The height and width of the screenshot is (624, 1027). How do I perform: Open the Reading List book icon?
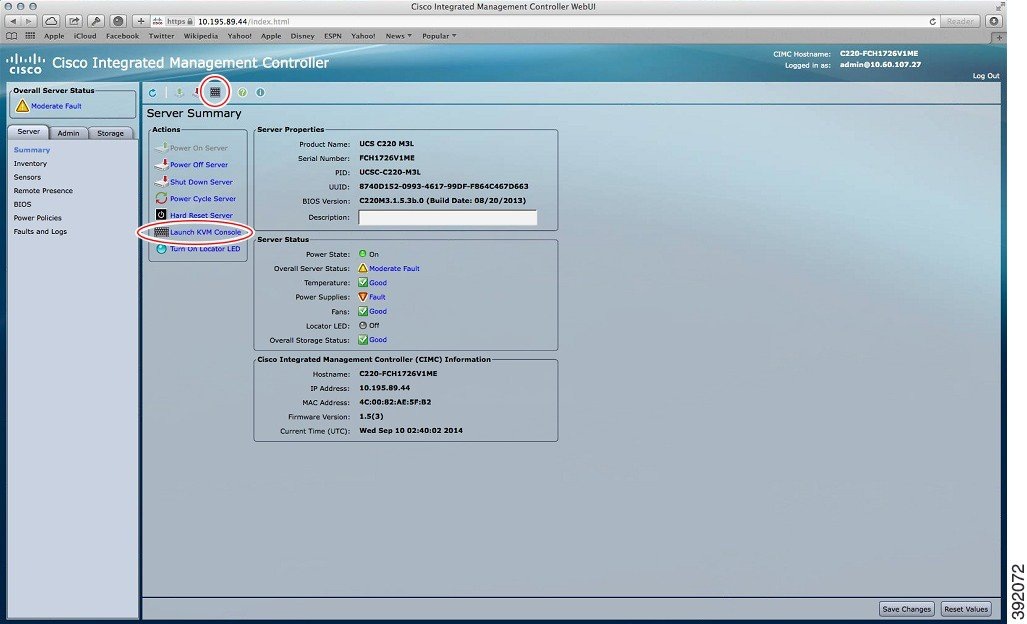click(x=11, y=36)
